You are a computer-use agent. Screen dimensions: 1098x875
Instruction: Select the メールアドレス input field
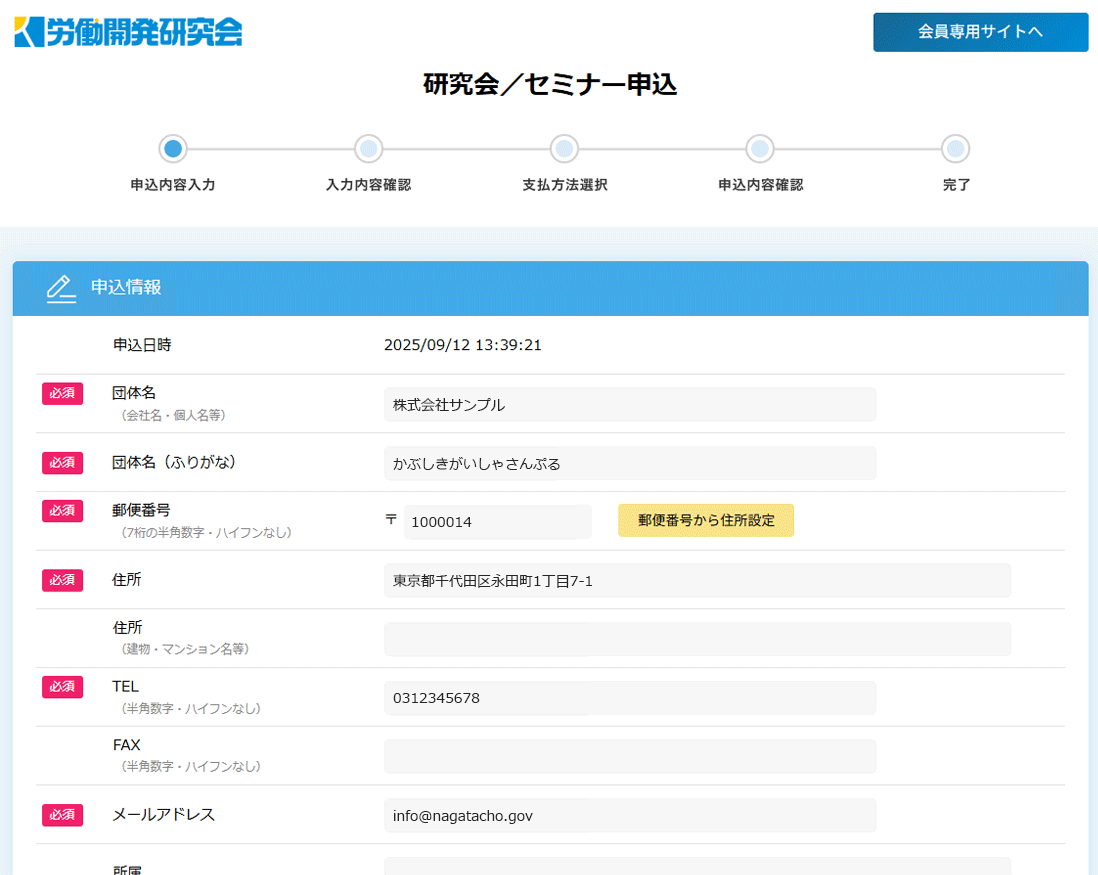point(630,815)
